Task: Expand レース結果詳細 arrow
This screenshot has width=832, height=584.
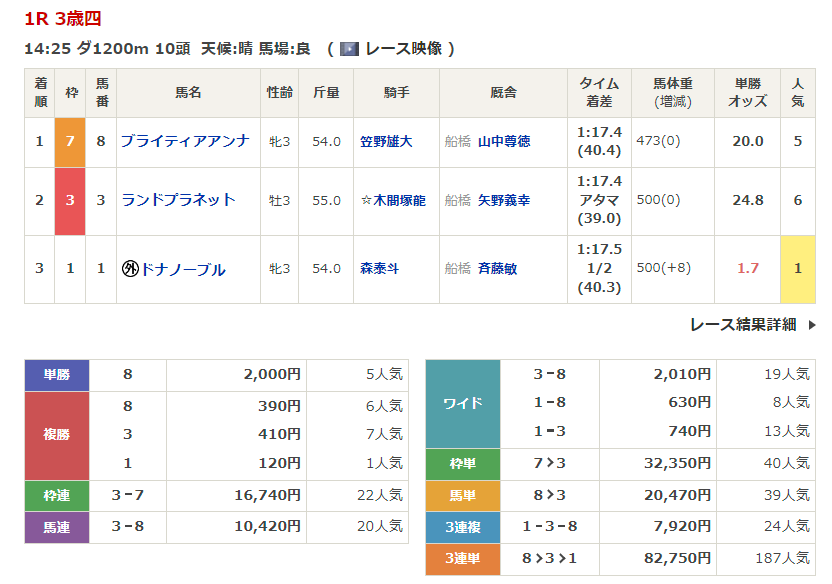Action: tap(812, 325)
